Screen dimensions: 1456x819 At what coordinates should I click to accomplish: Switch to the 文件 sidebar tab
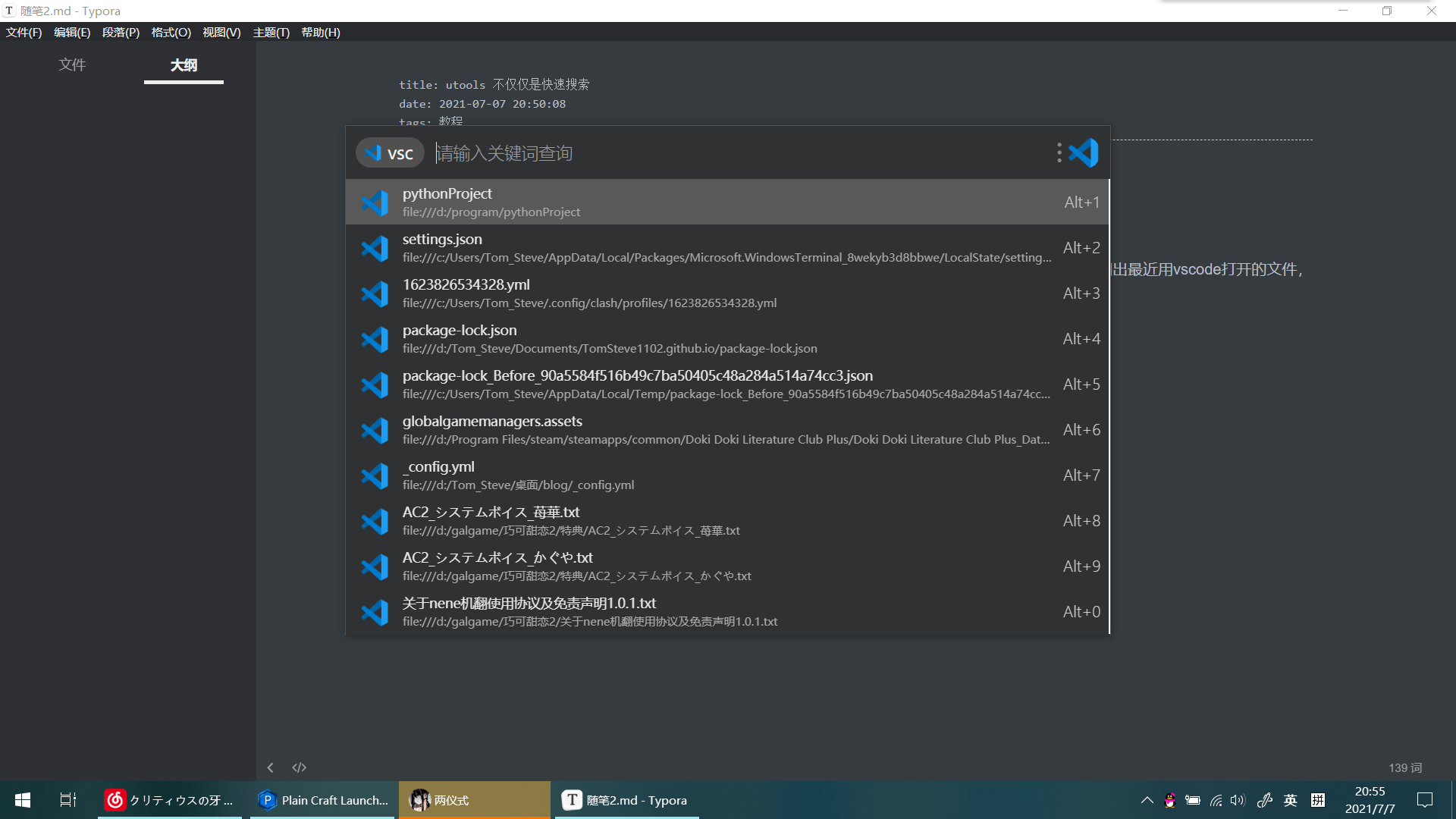[x=72, y=65]
